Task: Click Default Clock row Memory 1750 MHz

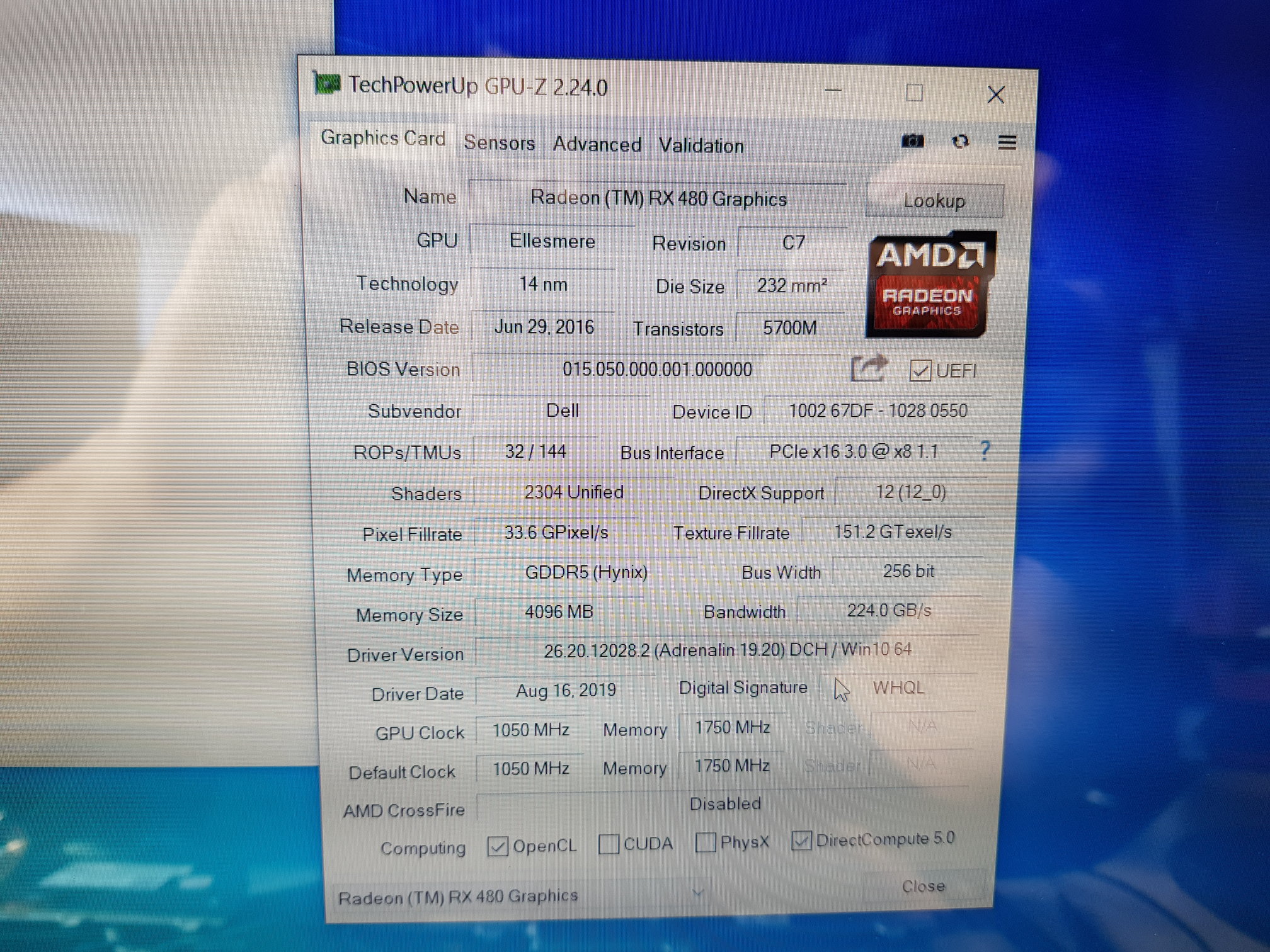Action: 731,766
